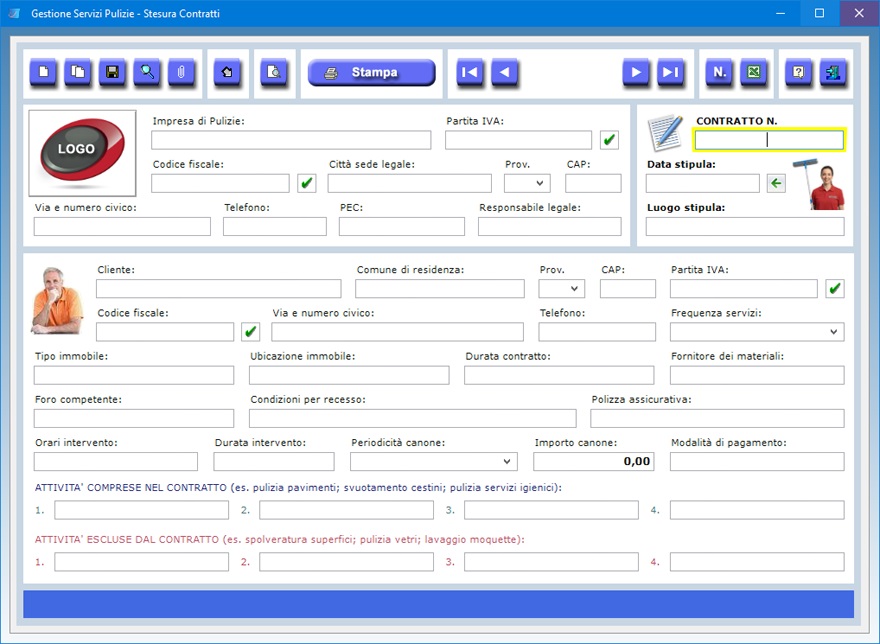Click green check next to company Partita IVA
Viewport: 880px width, 644px height.
pos(609,140)
